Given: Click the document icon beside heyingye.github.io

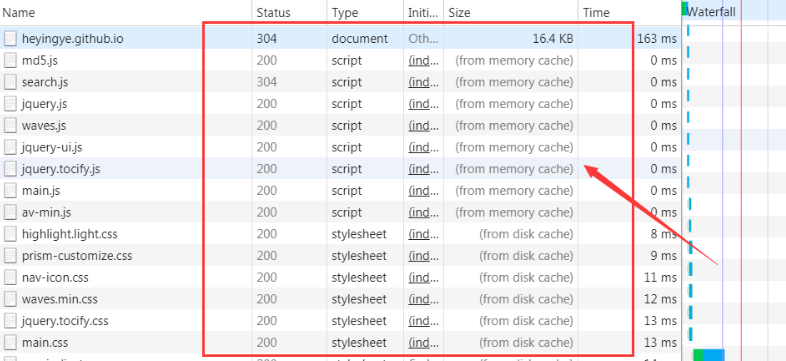Looking at the screenshot, I should pyautogui.click(x=10, y=39).
